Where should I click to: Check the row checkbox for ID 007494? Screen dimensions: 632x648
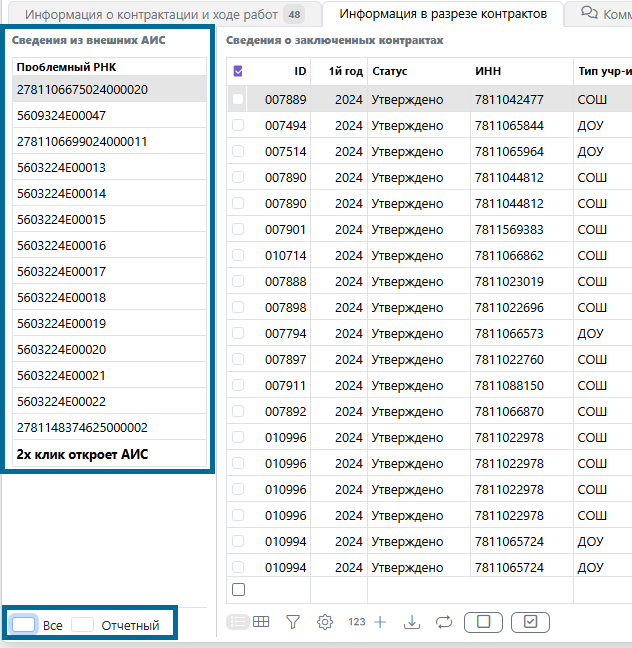238,125
